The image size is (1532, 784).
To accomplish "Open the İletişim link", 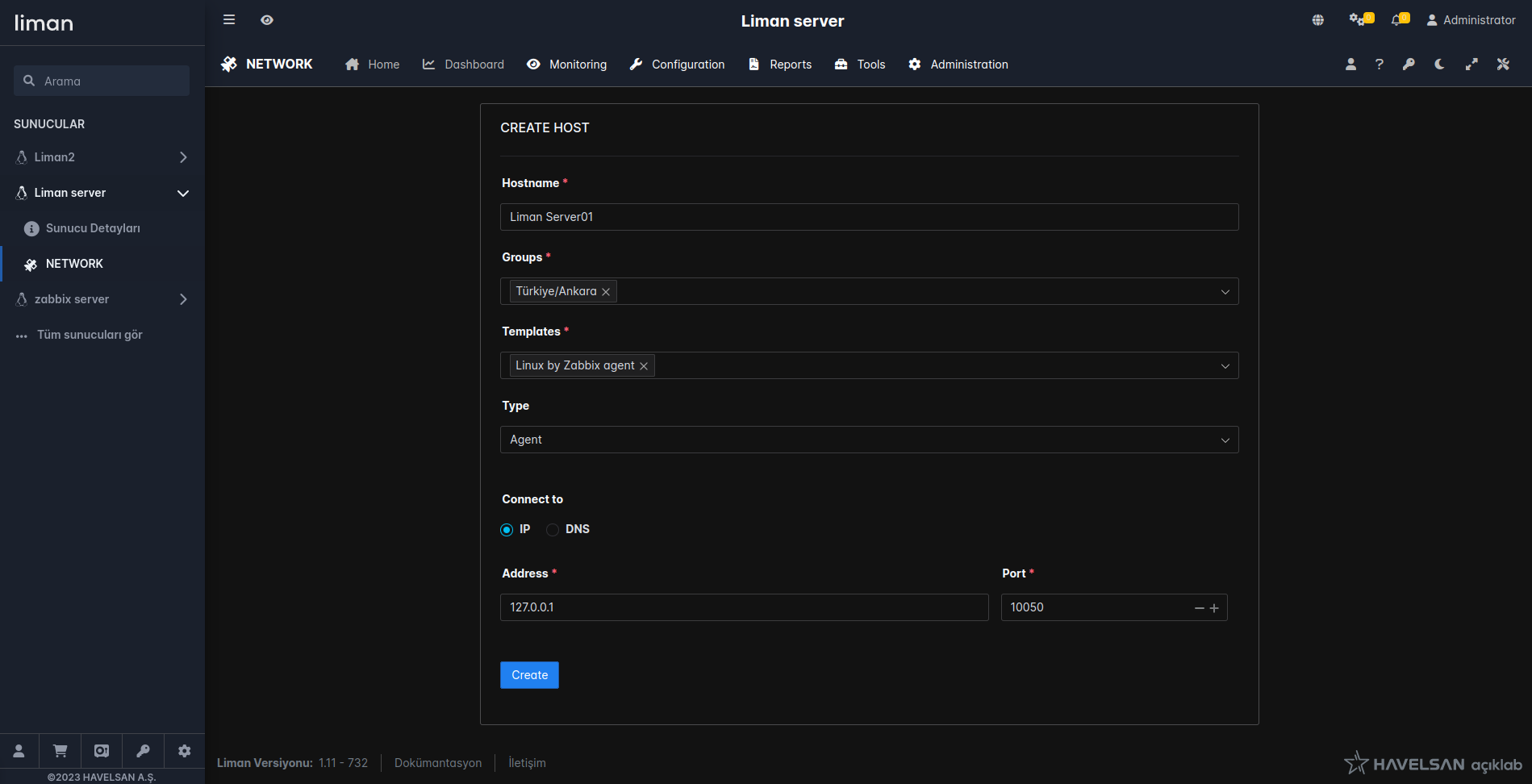I will 528,763.
